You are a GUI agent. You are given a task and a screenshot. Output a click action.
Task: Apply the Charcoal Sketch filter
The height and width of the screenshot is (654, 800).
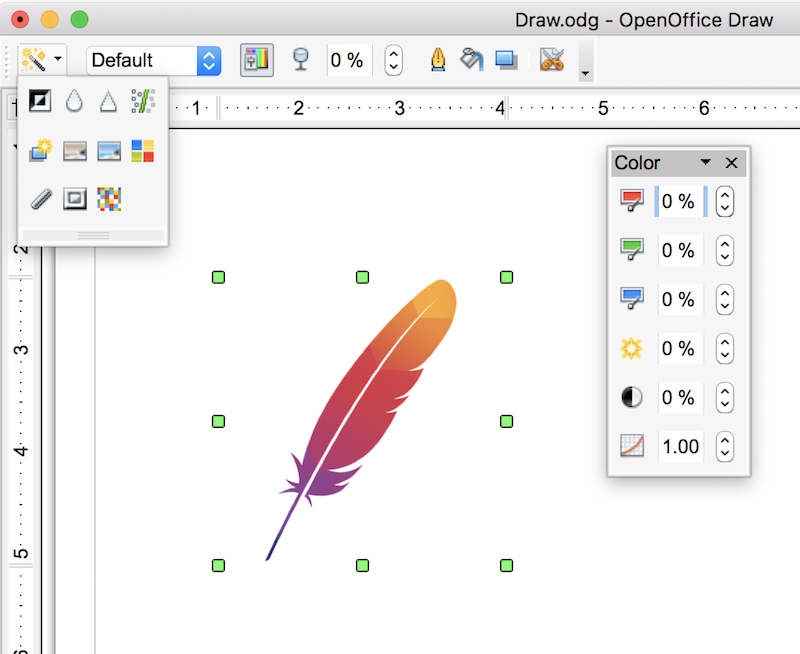39,199
